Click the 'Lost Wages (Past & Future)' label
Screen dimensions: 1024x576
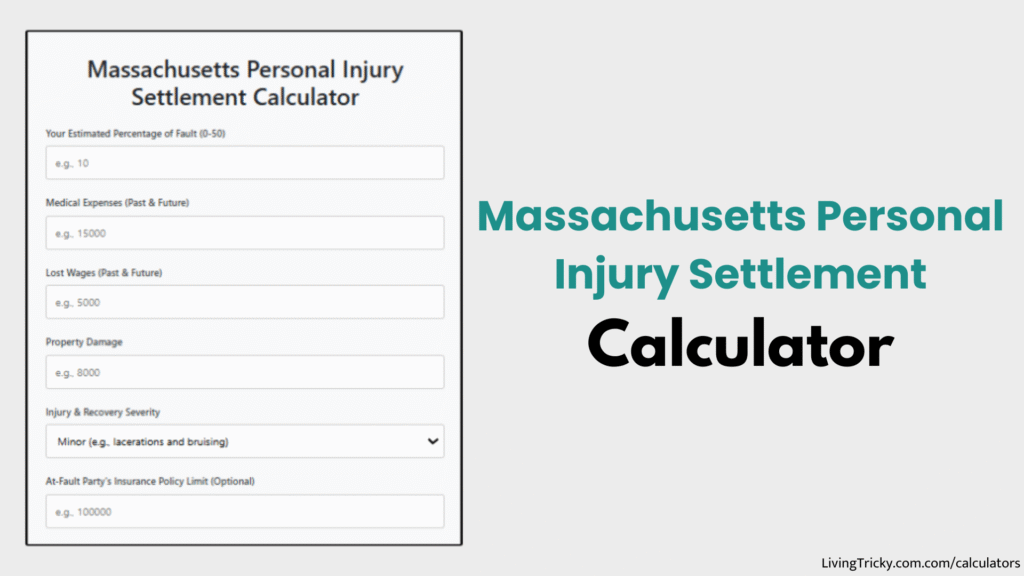pyautogui.click(x=103, y=272)
